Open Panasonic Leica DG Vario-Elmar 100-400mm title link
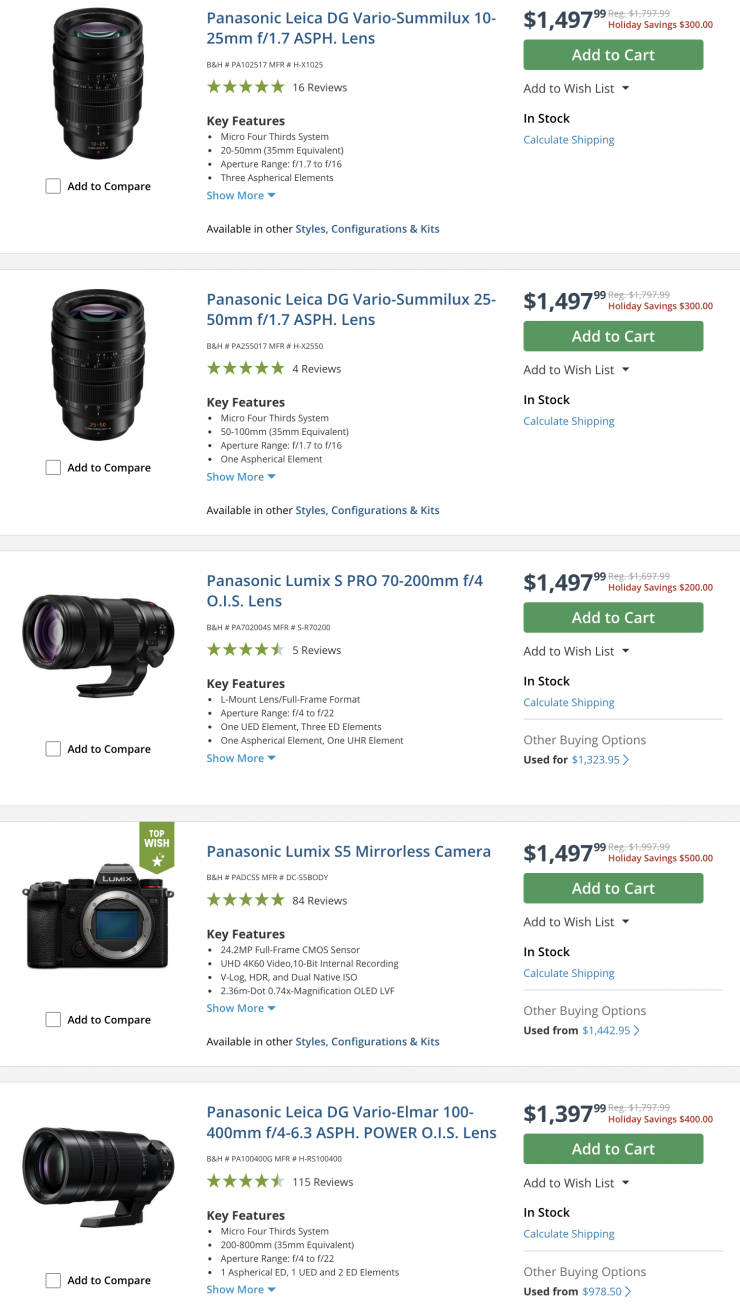740x1308 pixels. point(351,1122)
